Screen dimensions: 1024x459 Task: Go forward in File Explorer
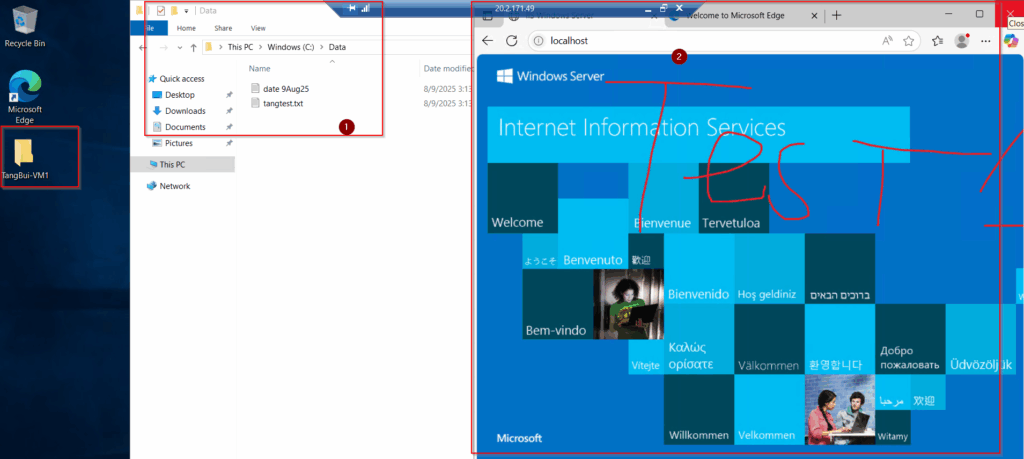(163, 48)
